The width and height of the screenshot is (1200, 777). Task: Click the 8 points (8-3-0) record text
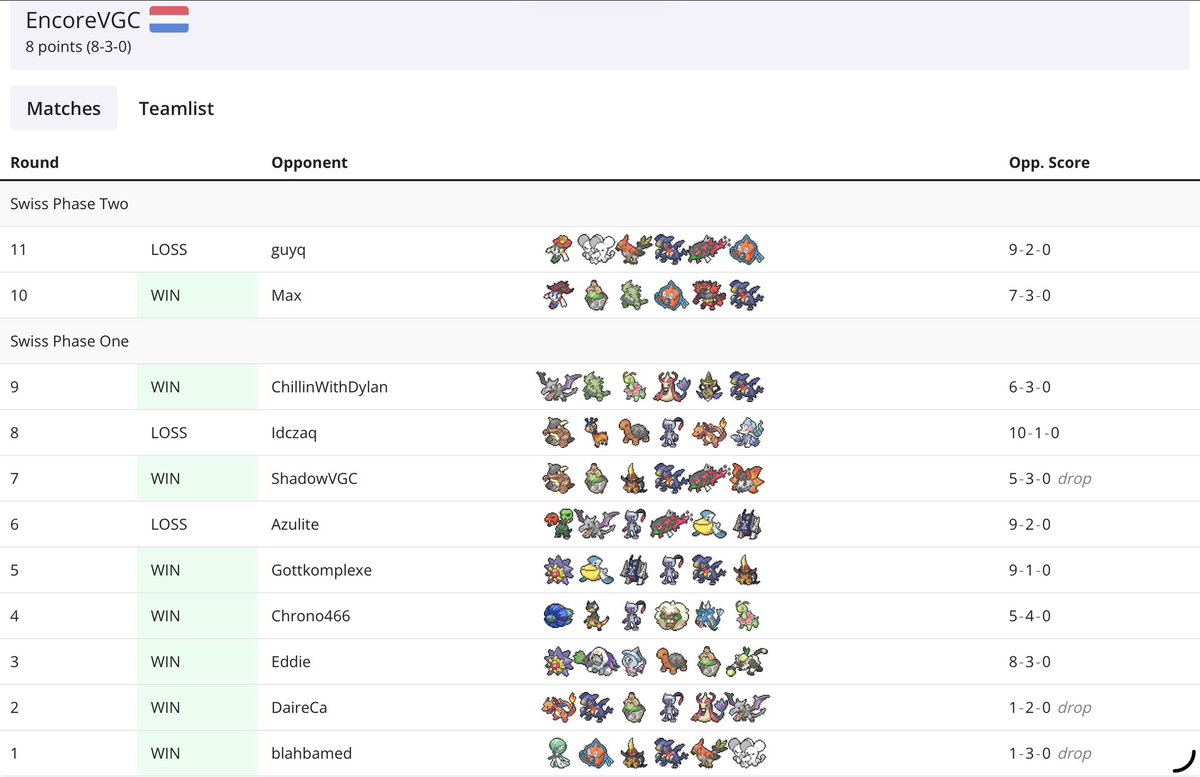coord(78,46)
